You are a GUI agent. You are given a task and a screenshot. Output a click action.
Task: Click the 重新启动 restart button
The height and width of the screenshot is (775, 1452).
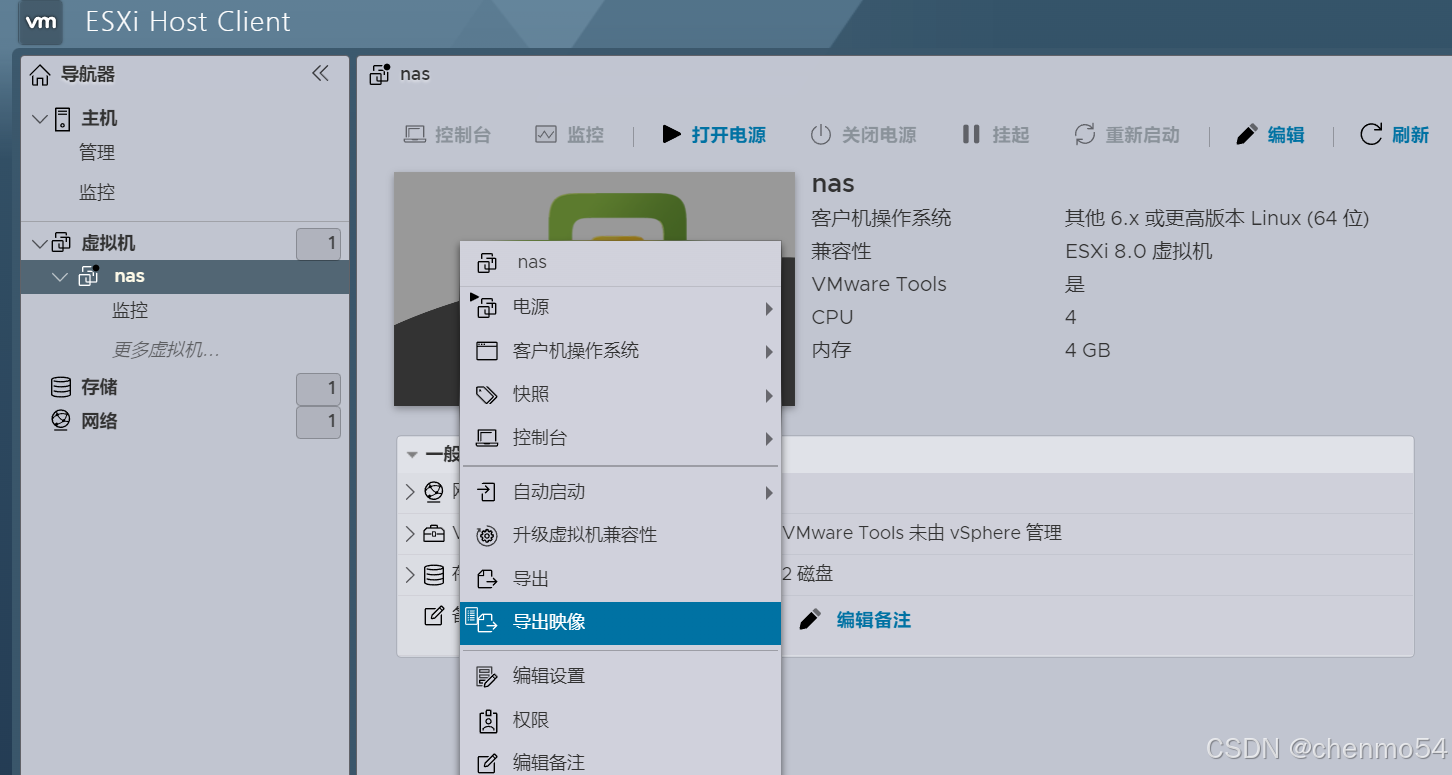point(1127,135)
